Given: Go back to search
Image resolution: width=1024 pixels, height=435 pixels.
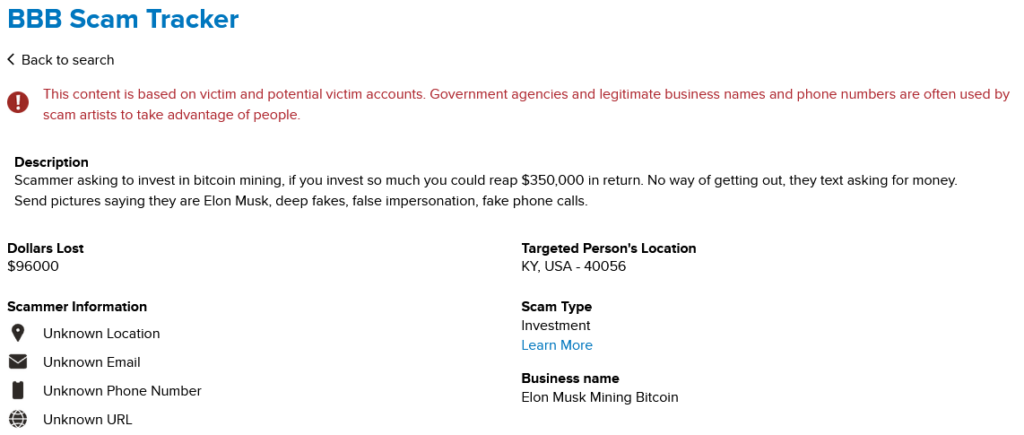Looking at the screenshot, I should (67, 60).
